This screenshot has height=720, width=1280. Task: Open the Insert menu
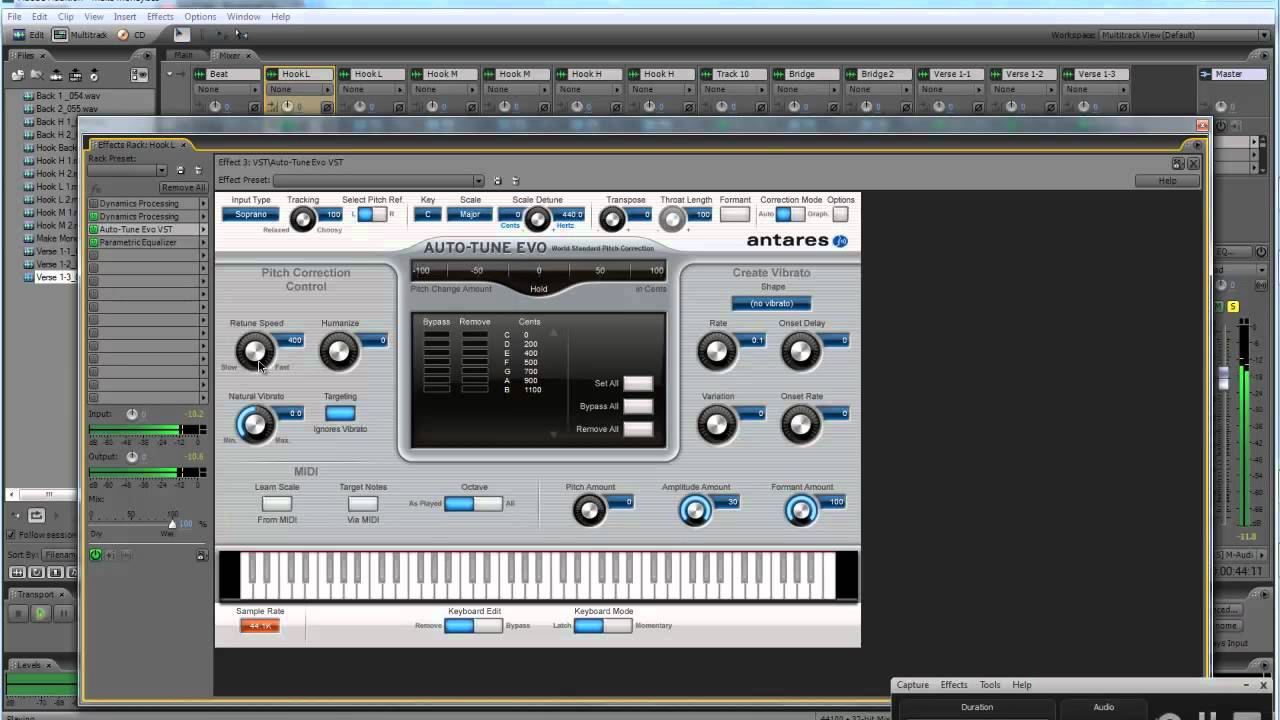point(125,17)
